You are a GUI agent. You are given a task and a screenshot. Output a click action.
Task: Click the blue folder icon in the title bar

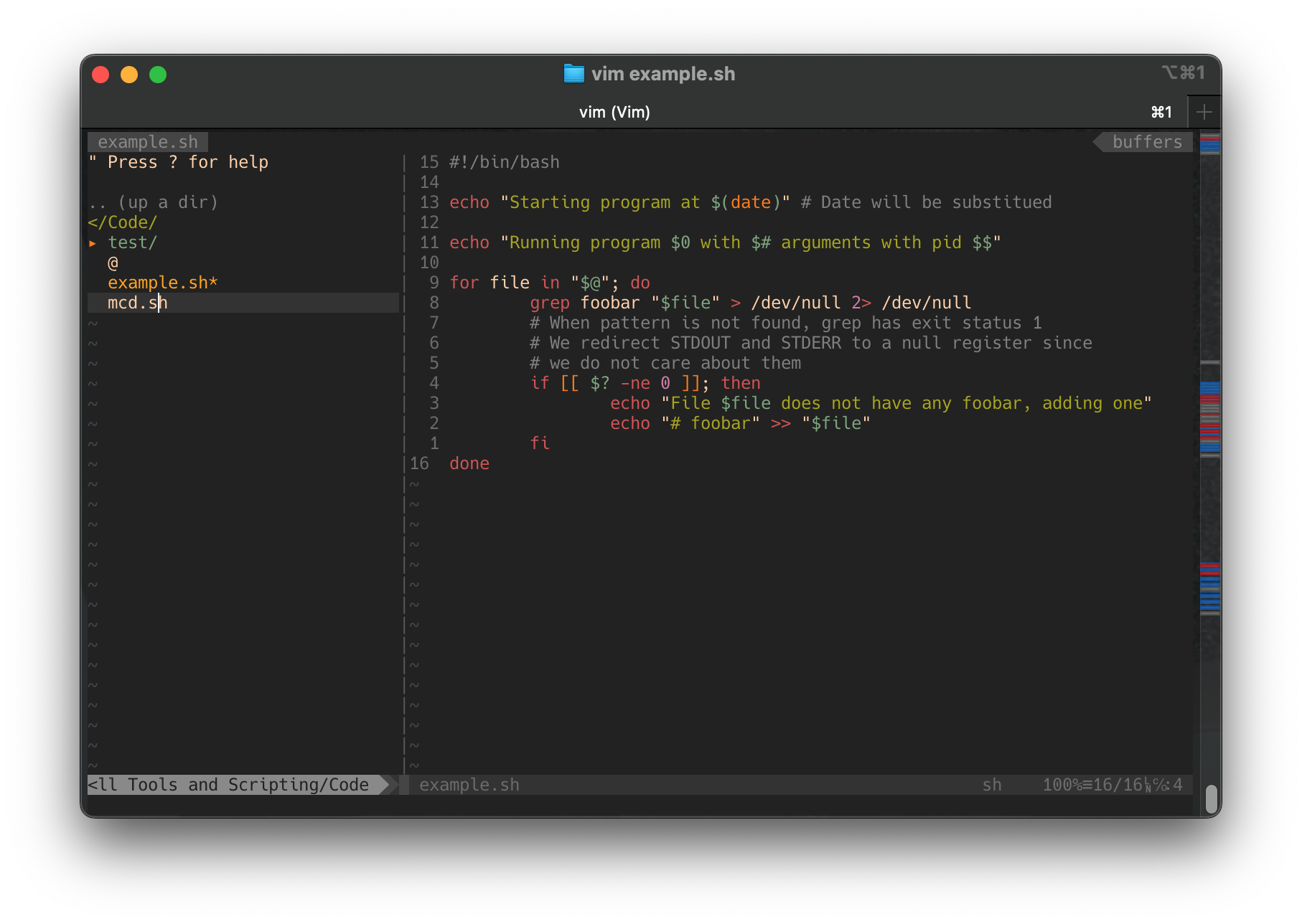[x=573, y=73]
